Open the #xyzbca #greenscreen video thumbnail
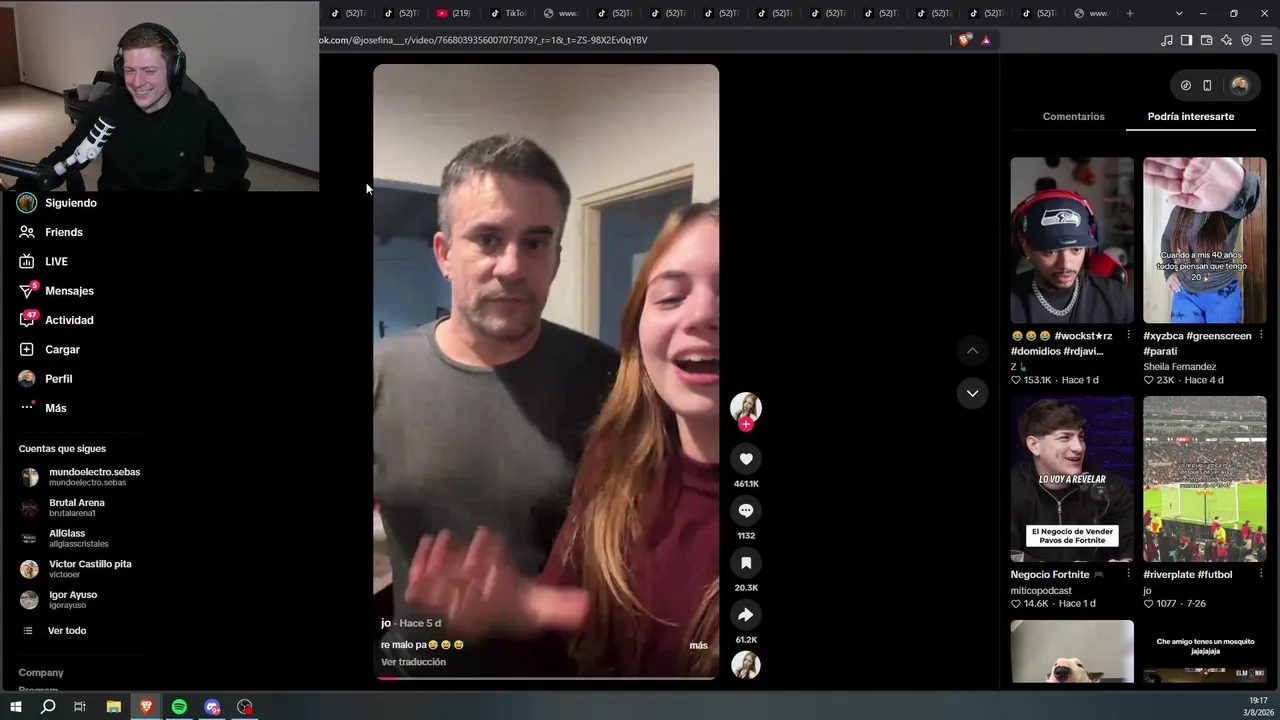The image size is (1280, 720). click(1205, 240)
